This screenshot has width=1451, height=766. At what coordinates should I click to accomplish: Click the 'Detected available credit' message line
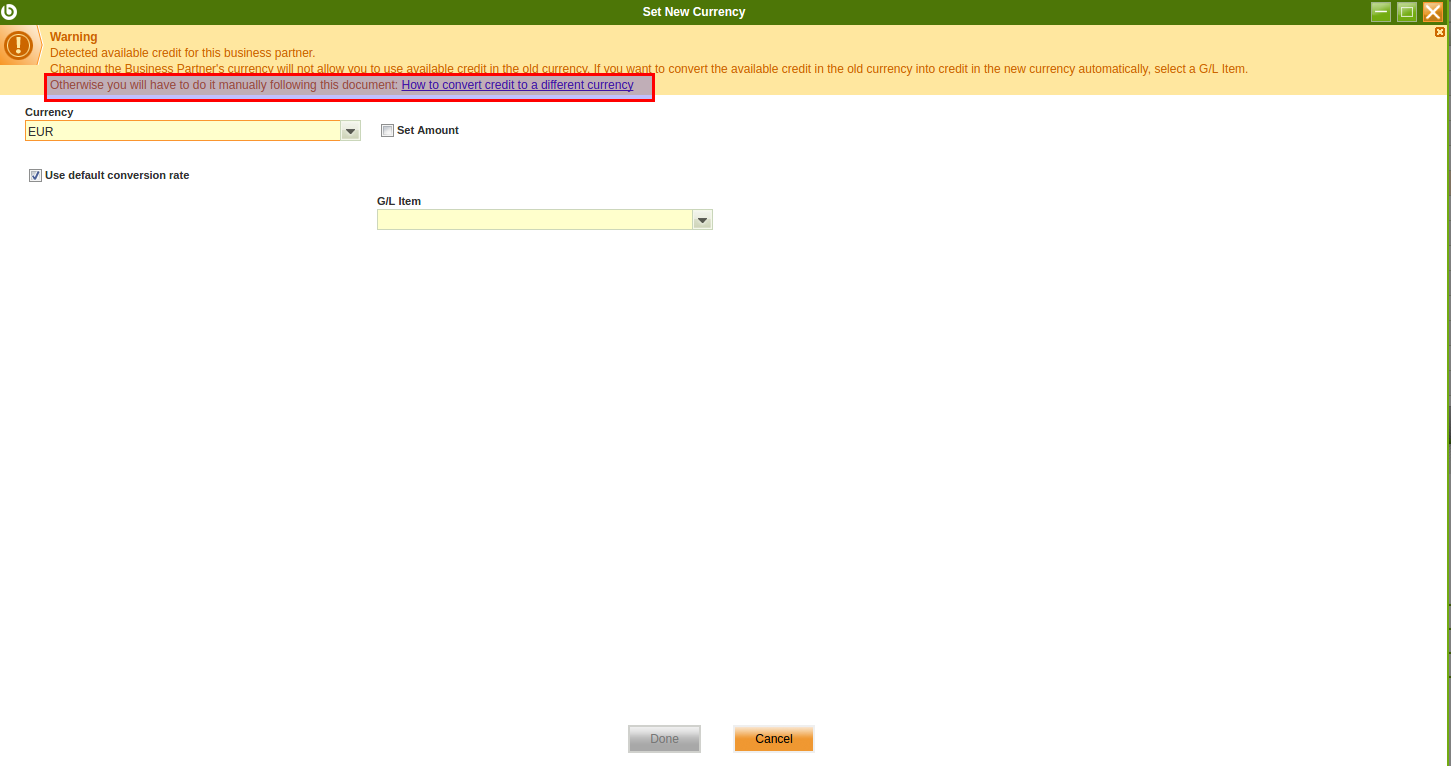182,53
